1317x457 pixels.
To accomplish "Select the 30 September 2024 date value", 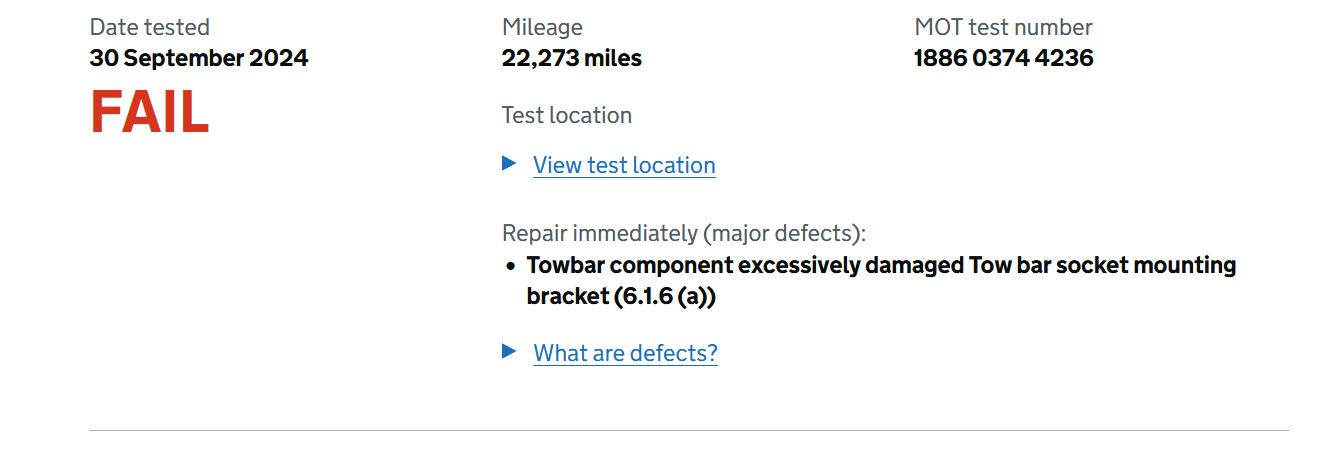I will (x=199, y=58).
